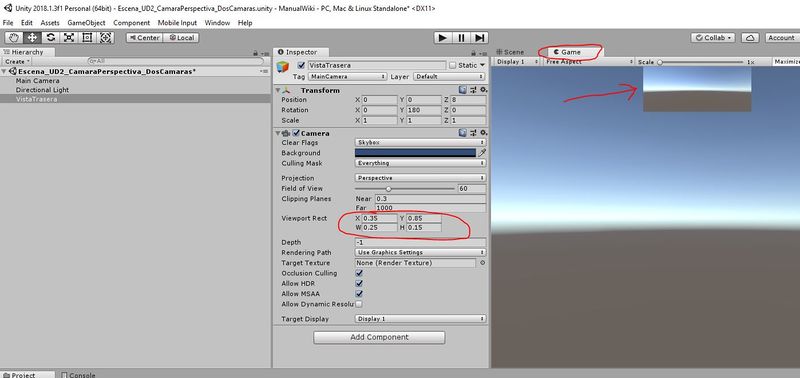This screenshot has width=800, height=378.
Task: Open the Culling Mask dropdown
Action: tap(420, 163)
